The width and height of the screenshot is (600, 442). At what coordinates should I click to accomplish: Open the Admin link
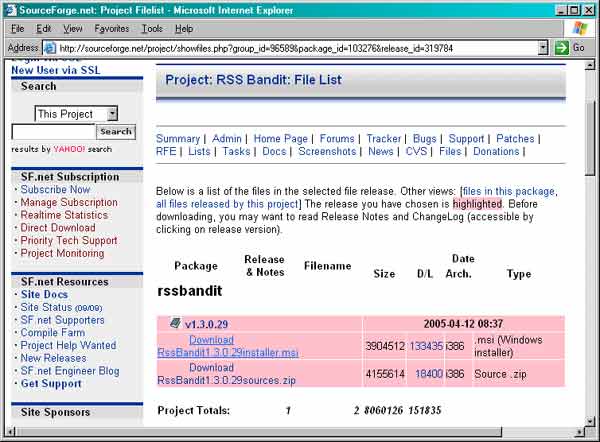227,139
